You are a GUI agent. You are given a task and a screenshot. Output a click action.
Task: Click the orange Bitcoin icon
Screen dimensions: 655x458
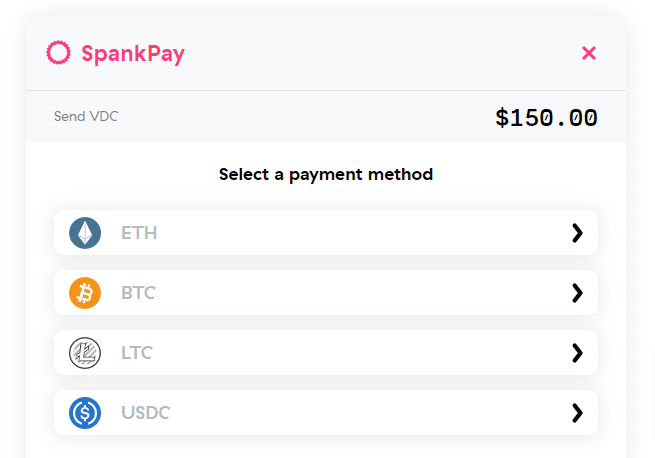click(x=85, y=293)
